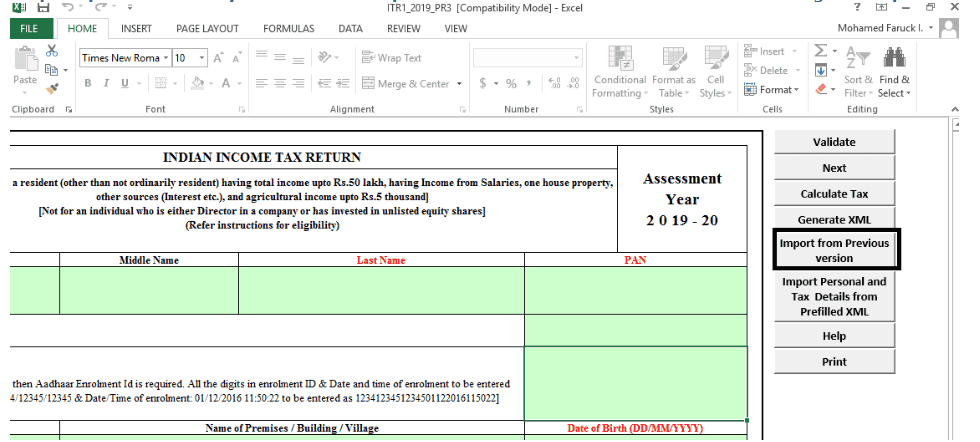
Task: Select the Format Painter brush icon
Action: point(52,88)
